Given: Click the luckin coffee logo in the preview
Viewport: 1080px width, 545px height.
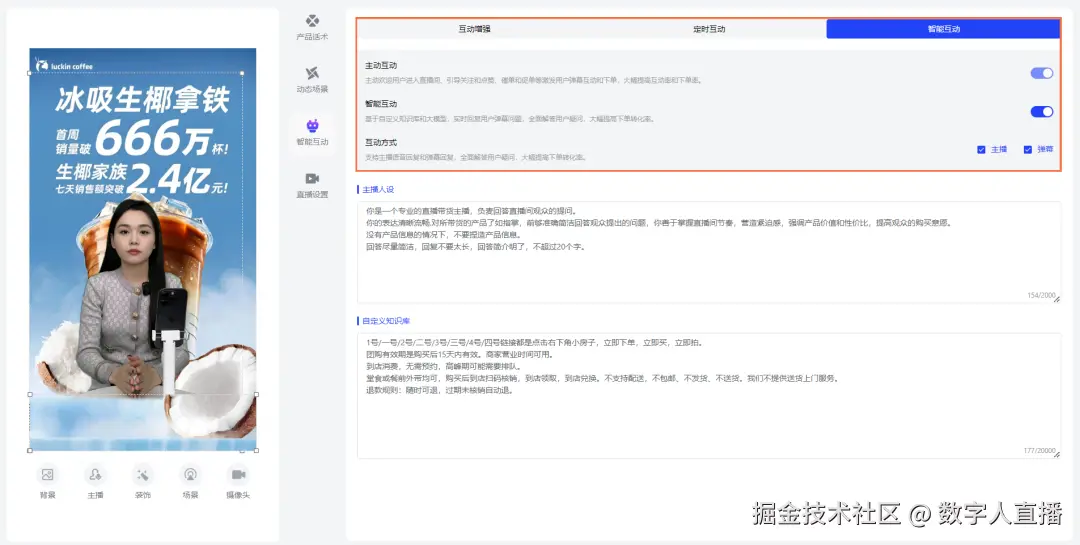Looking at the screenshot, I should (63, 65).
